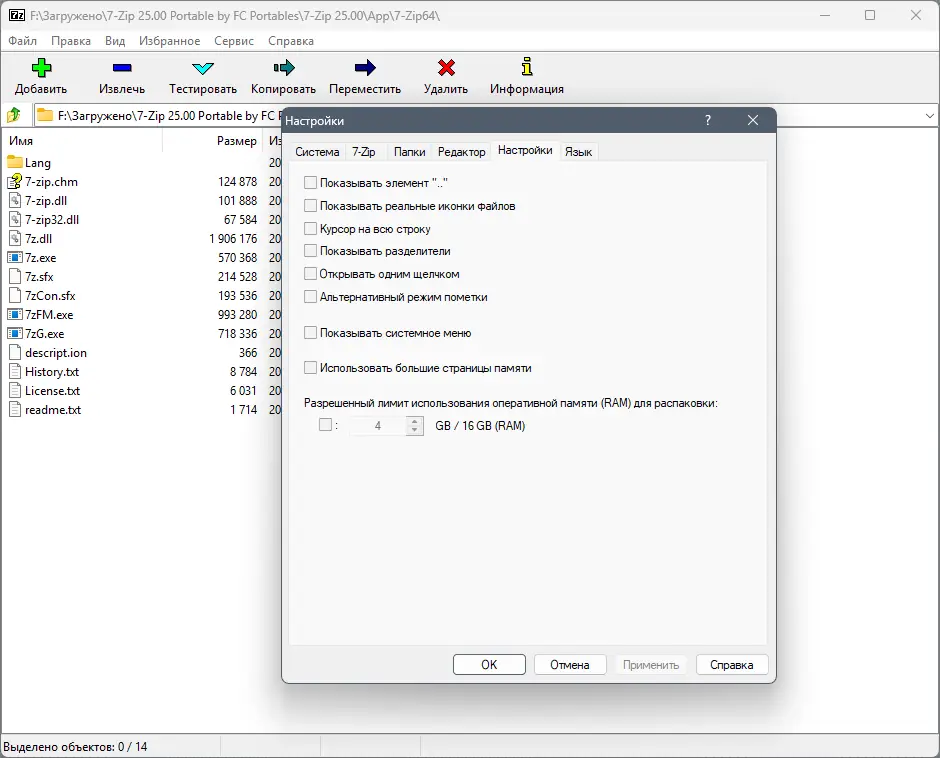This screenshot has width=940, height=758.
Task: Select the 7z.exe application icon
Action: pos(15,257)
